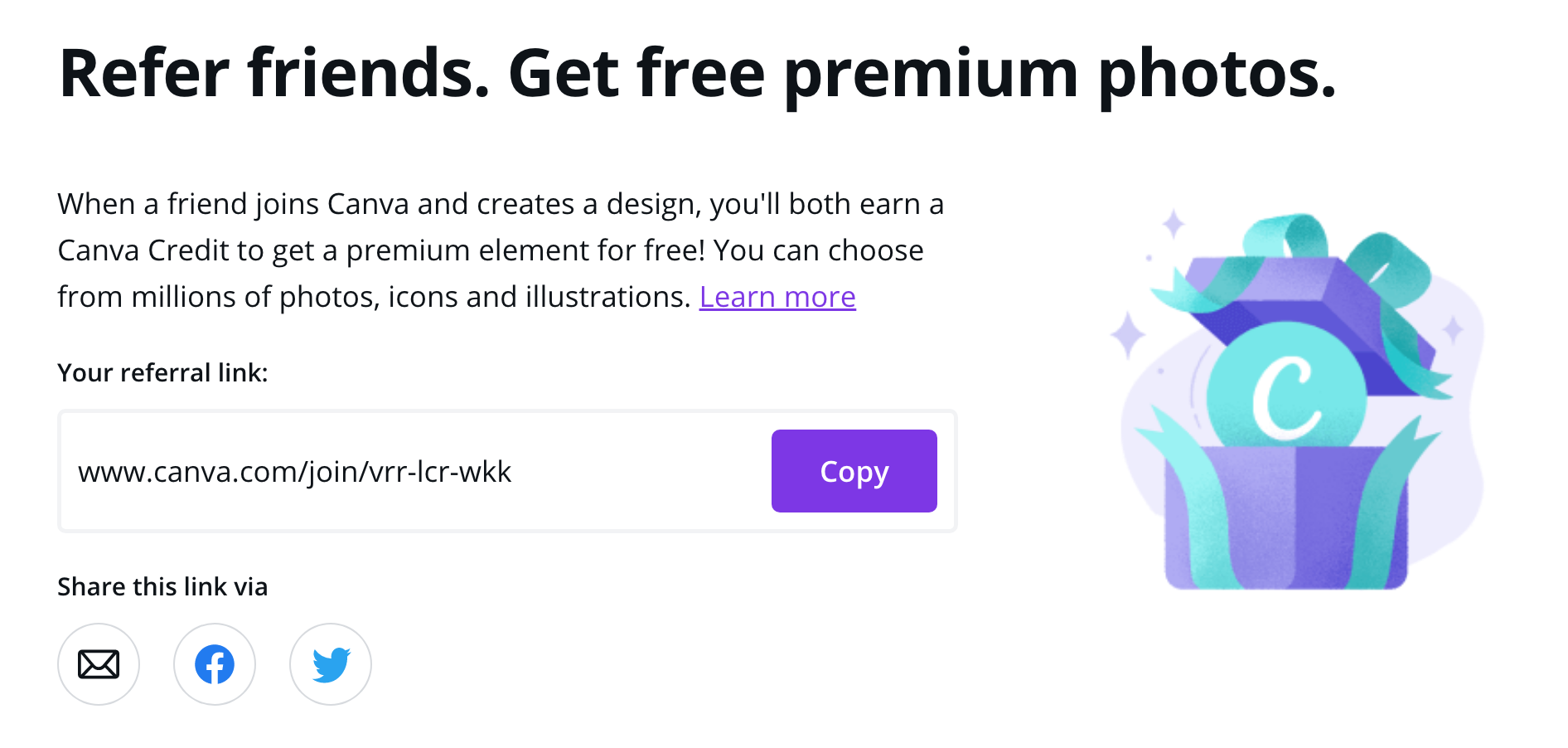
Task: Click the 'Get free premium photos' heading text
Action: 922,75
